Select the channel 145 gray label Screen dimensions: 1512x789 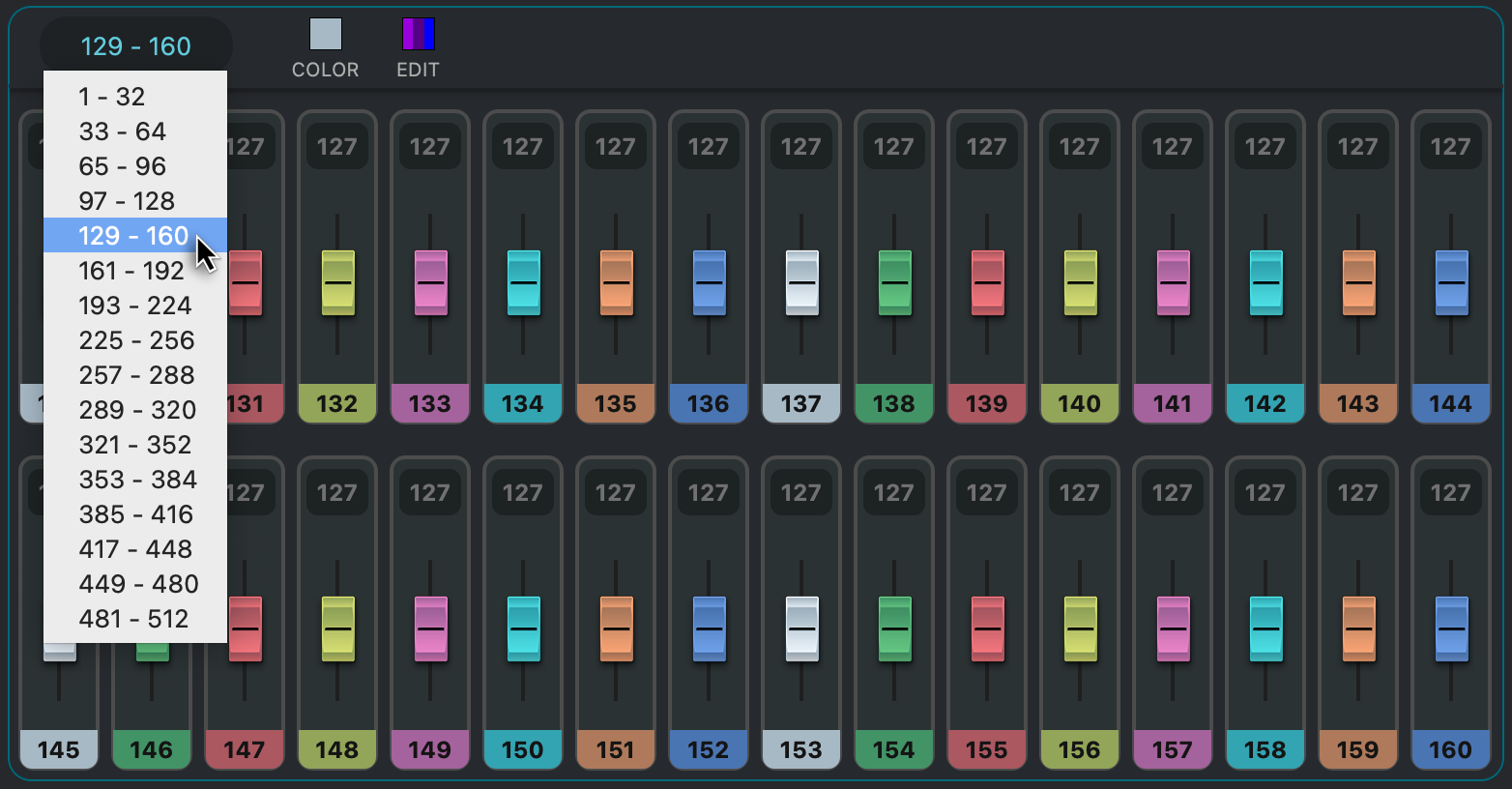(x=59, y=749)
